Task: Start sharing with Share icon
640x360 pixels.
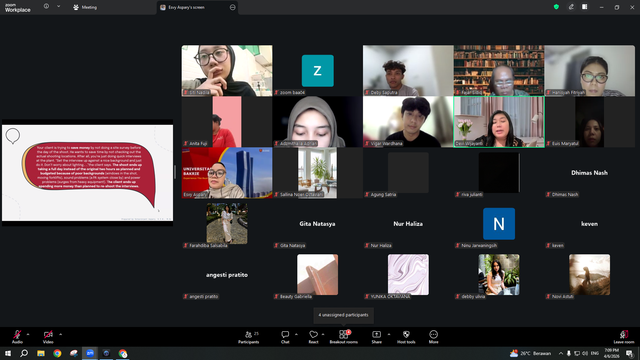Action: tap(376, 337)
